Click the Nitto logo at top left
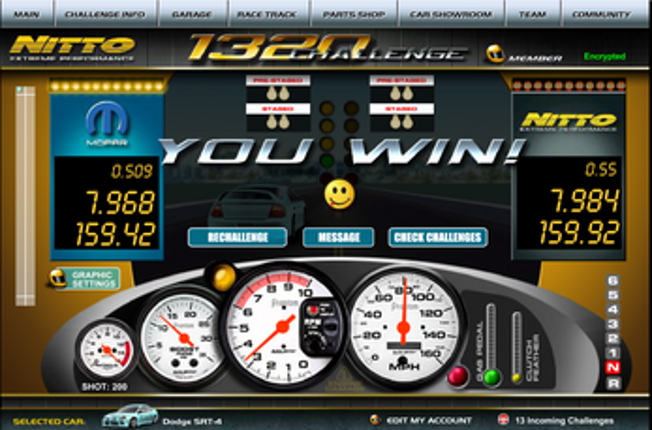 click(x=72, y=49)
